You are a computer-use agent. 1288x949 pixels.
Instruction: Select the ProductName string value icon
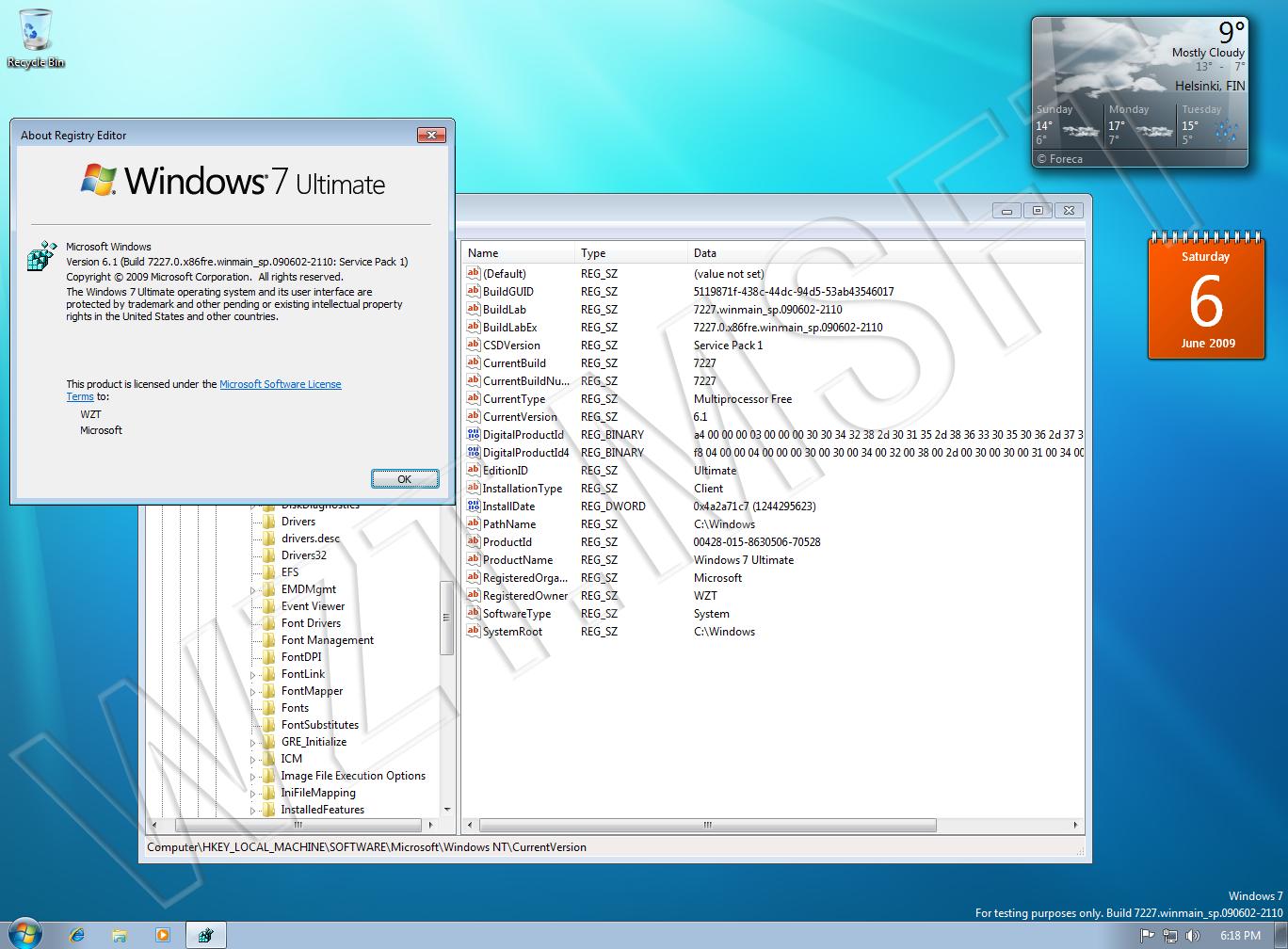pos(474,560)
